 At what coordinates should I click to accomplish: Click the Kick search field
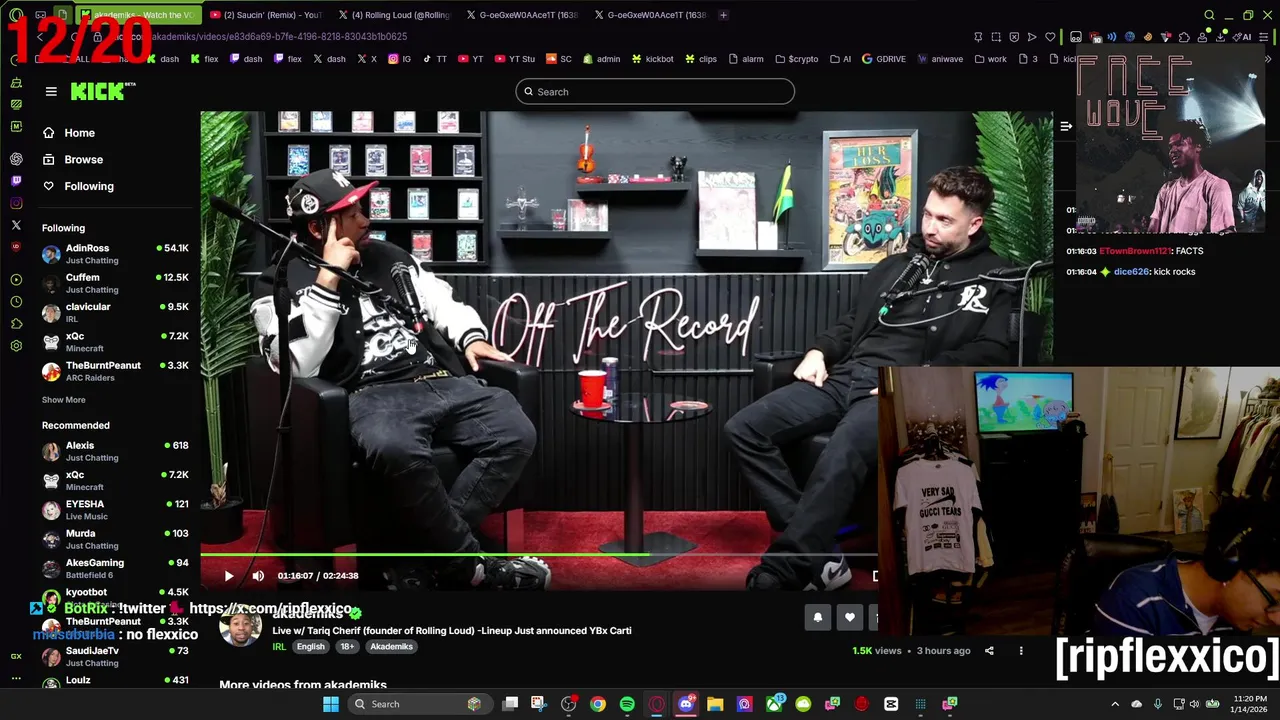coord(655,92)
